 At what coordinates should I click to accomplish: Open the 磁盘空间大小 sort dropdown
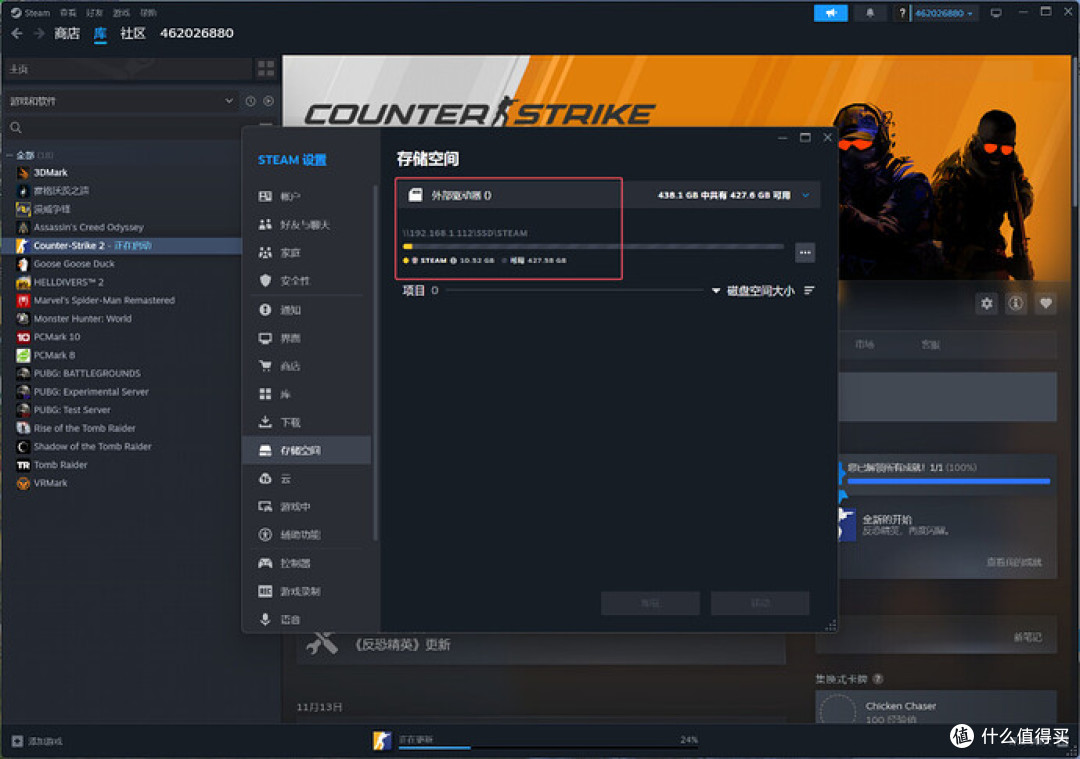[x=754, y=291]
